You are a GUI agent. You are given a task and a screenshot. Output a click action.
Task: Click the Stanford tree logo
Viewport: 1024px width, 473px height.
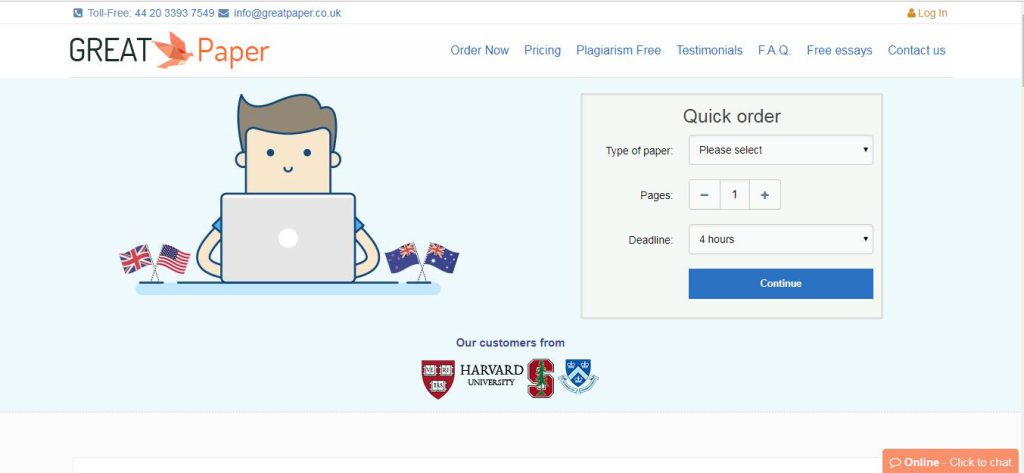(x=541, y=378)
